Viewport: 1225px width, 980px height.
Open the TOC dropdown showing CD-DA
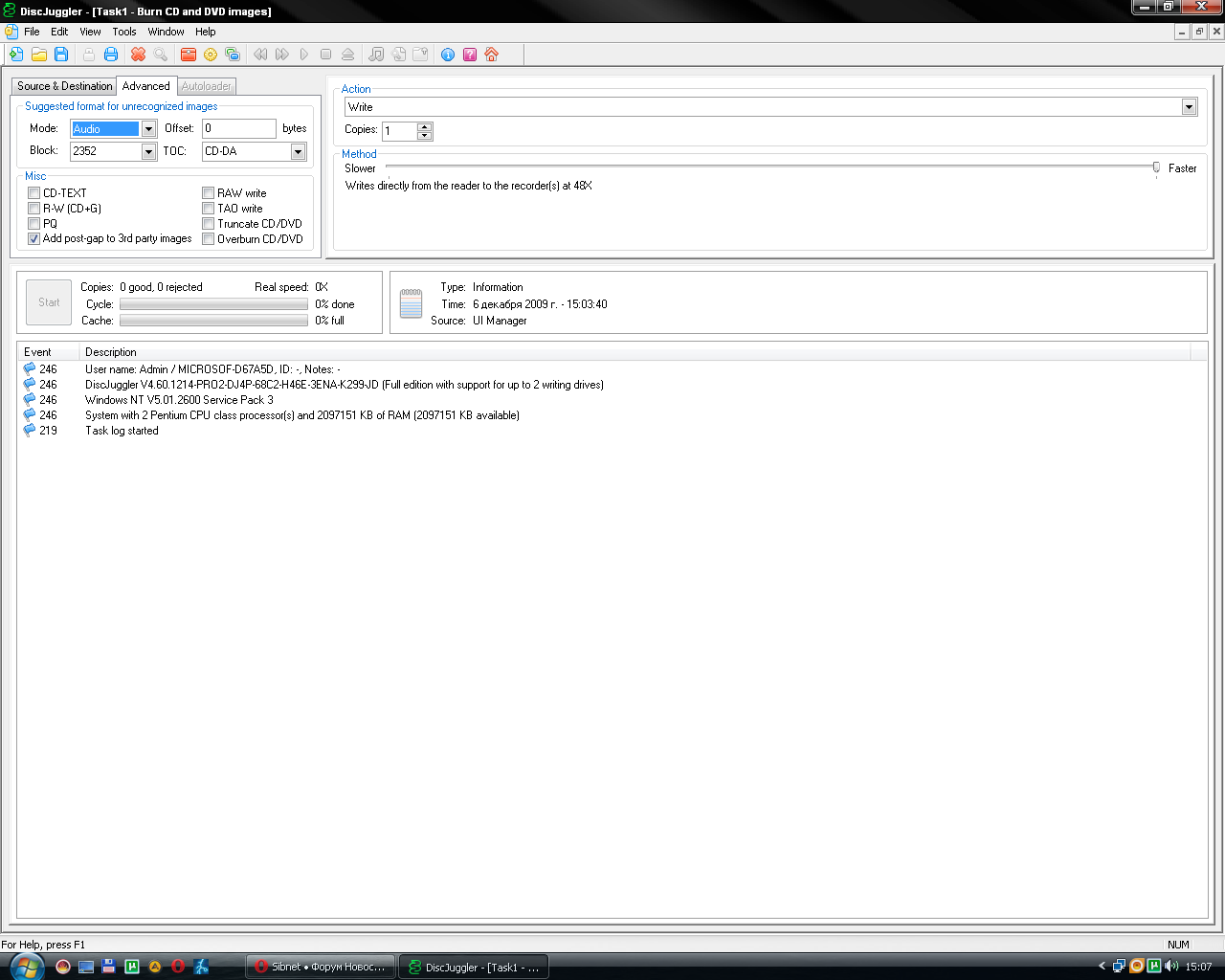(298, 151)
